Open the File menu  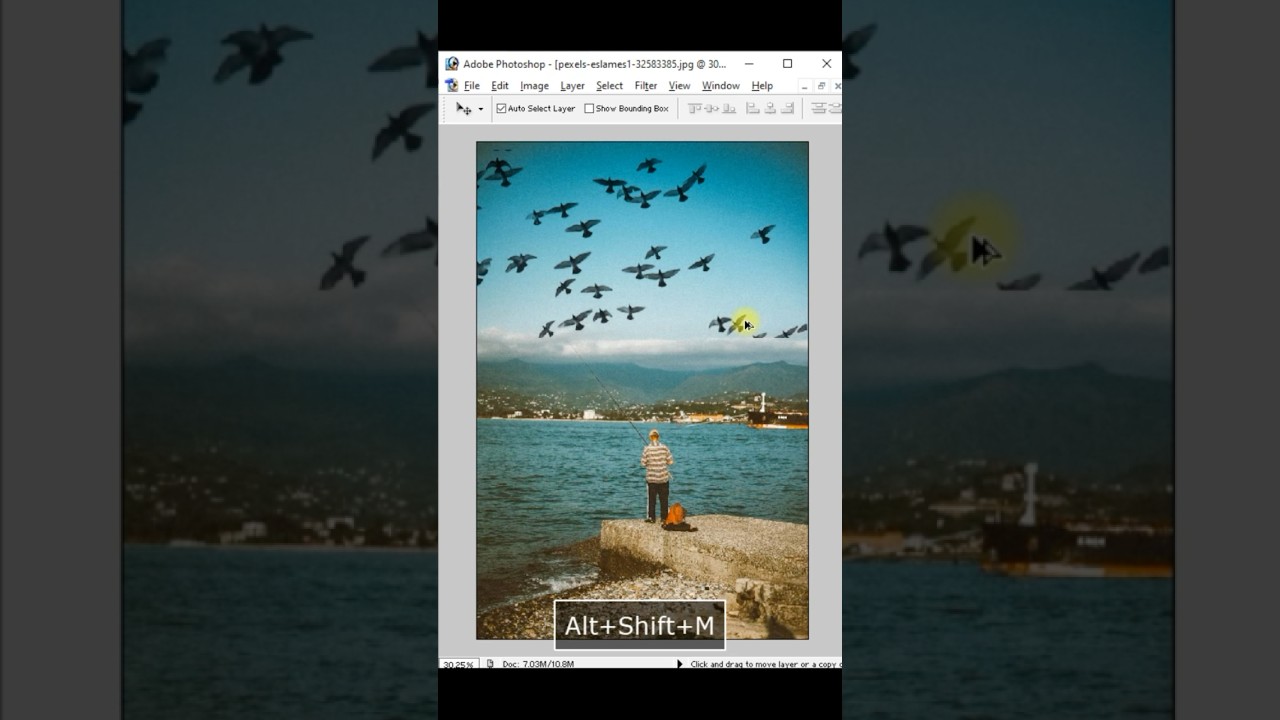472,86
